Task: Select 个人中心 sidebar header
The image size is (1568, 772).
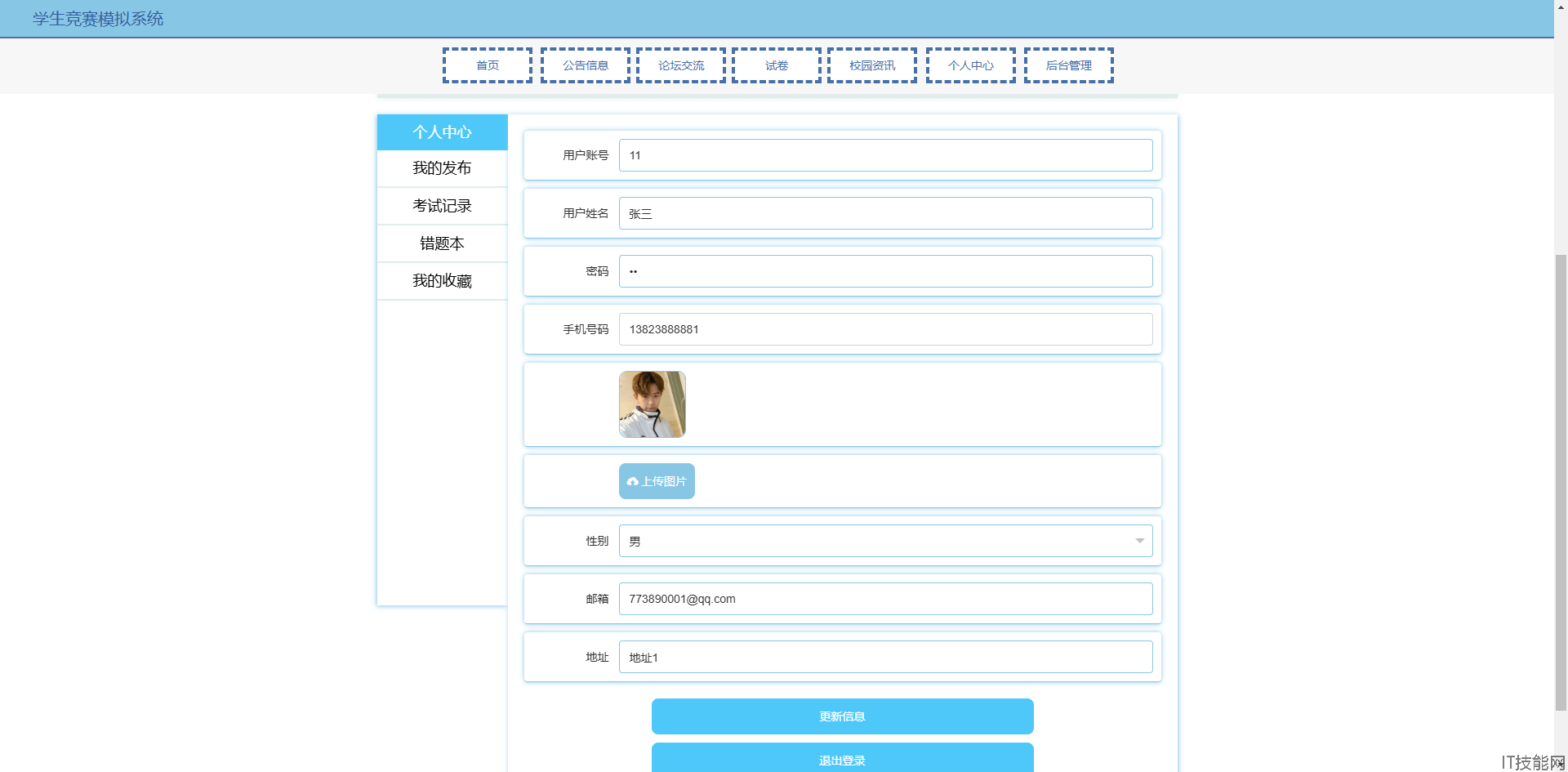Action: [x=442, y=132]
